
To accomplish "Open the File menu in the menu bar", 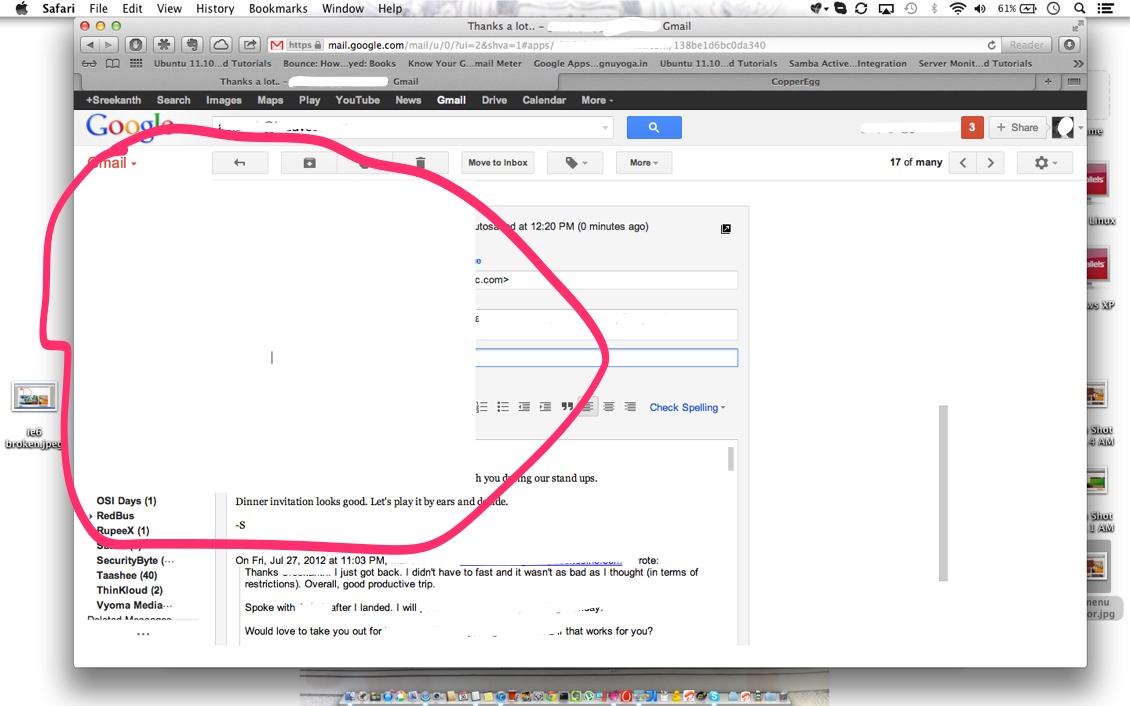I will (98, 9).
